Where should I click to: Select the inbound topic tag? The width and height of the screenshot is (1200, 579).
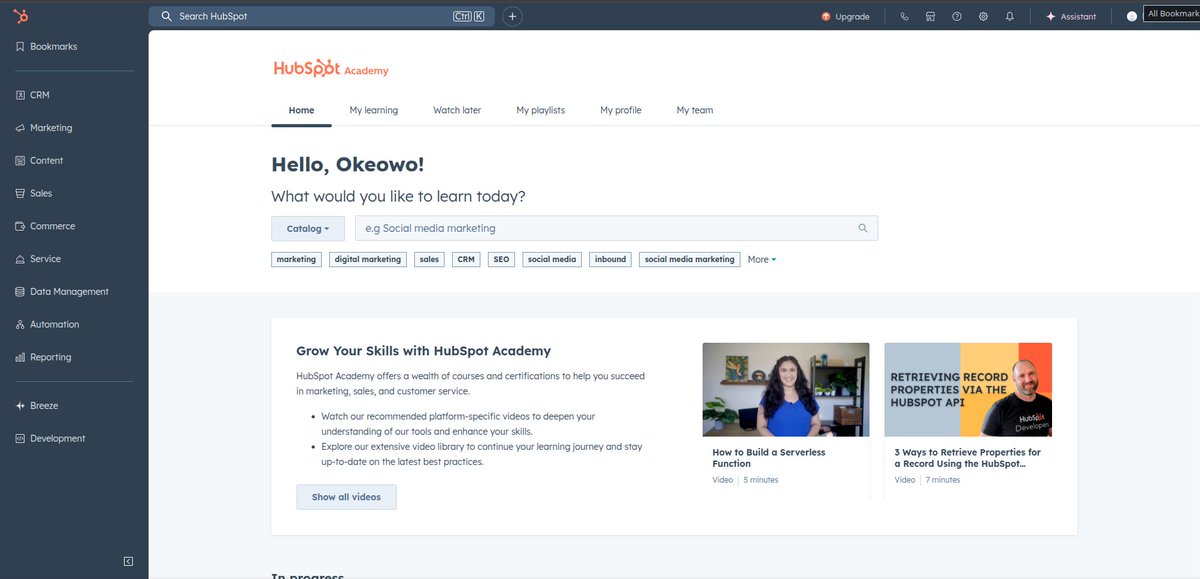pyautogui.click(x=610, y=259)
